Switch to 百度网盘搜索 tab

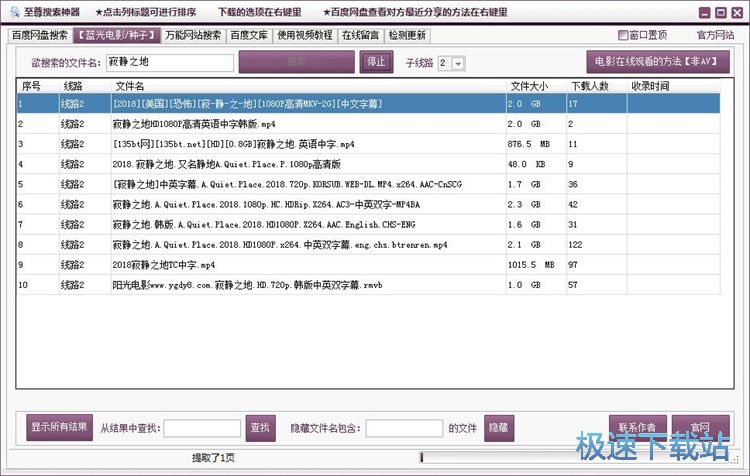(40, 35)
